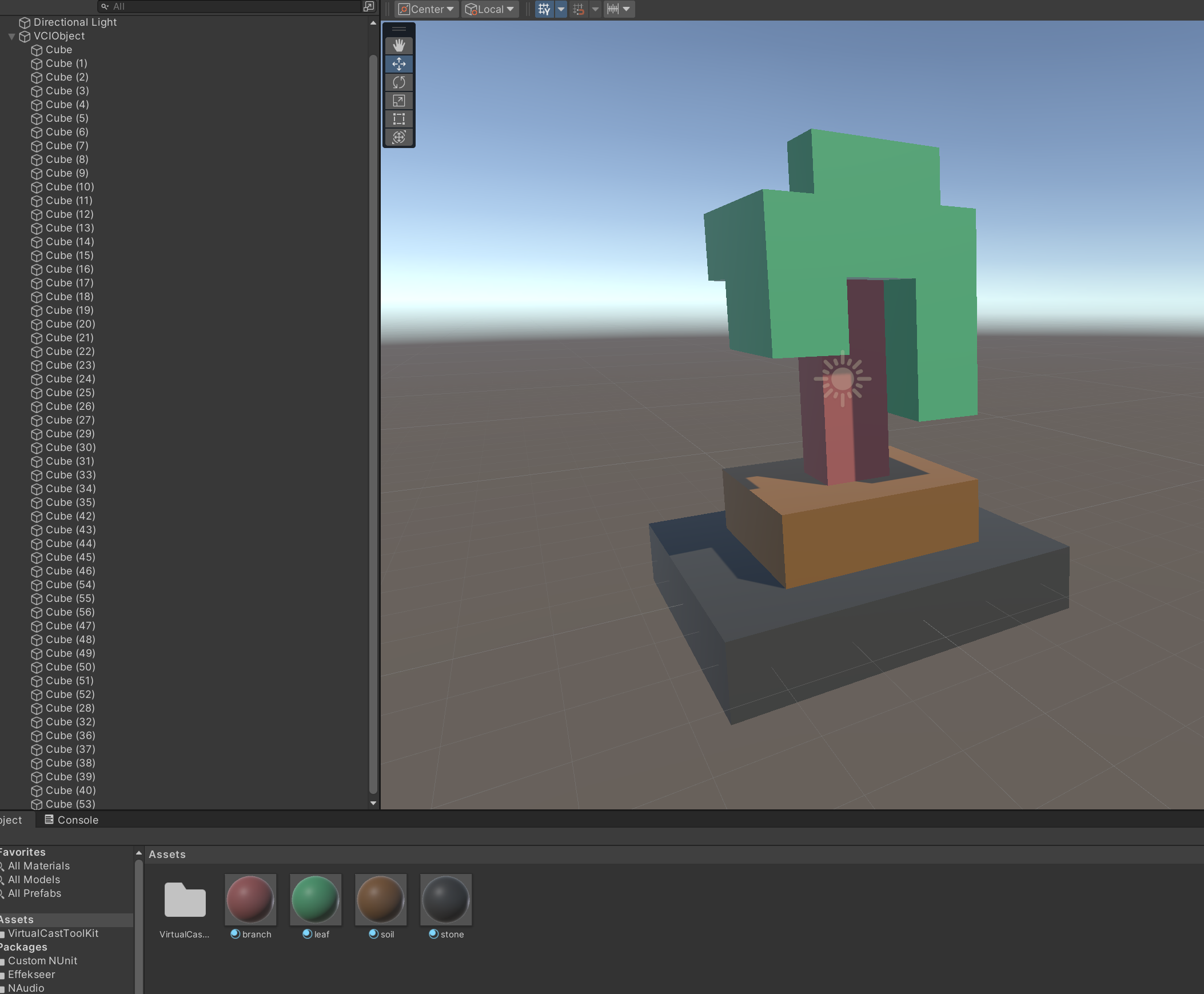Select the combined Transform tool
Image resolution: width=1204 pixels, height=994 pixels.
coord(398,137)
